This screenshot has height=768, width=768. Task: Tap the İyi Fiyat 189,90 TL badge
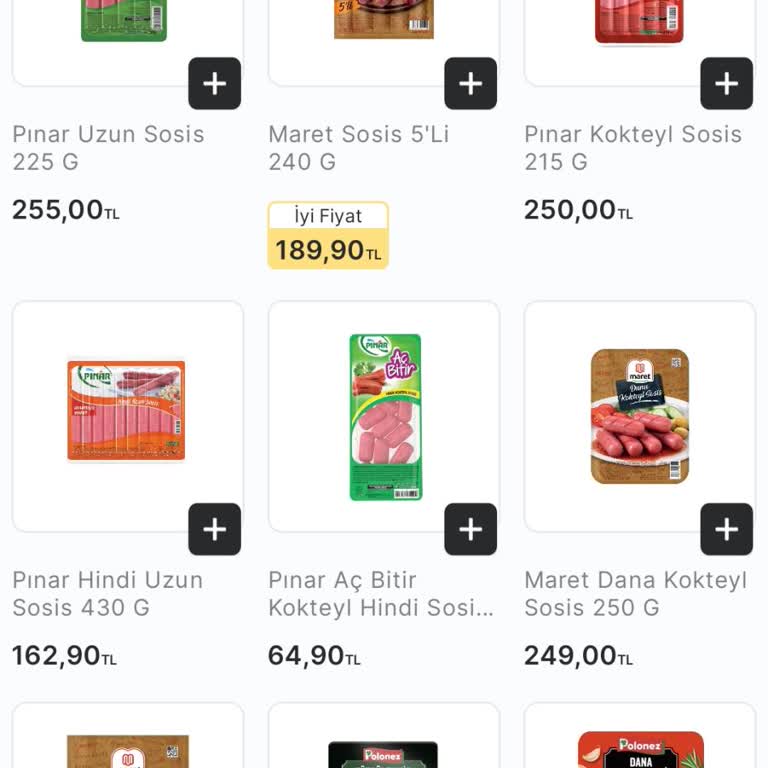pyautogui.click(x=328, y=236)
